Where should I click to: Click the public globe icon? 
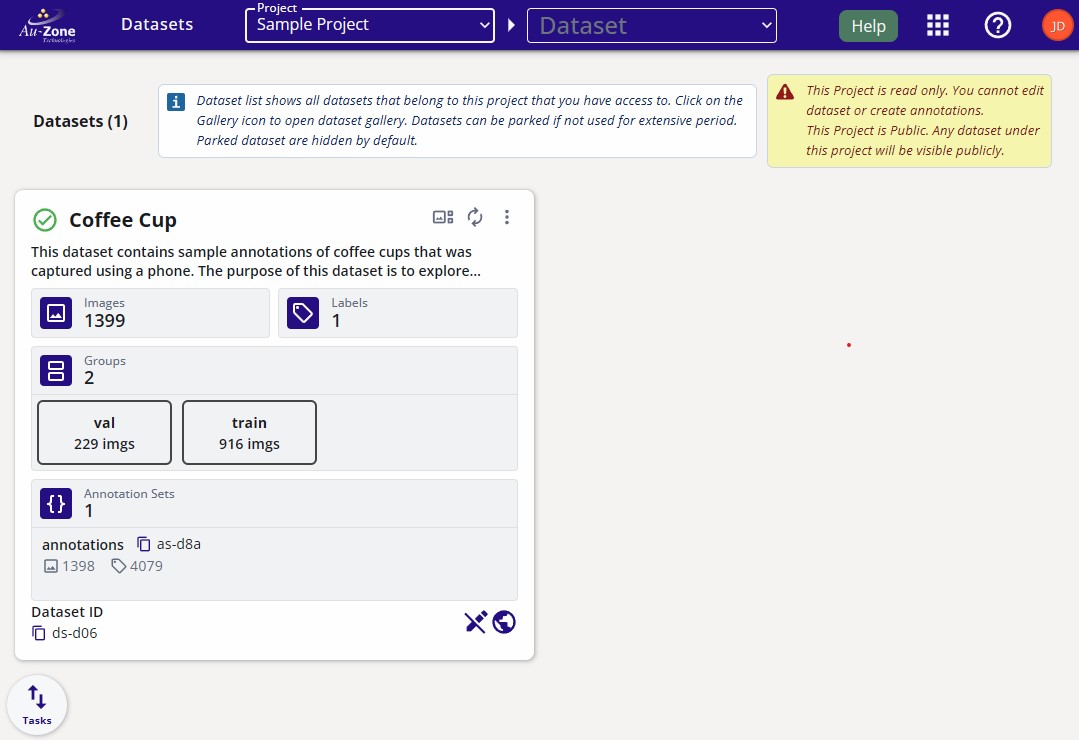pos(504,622)
